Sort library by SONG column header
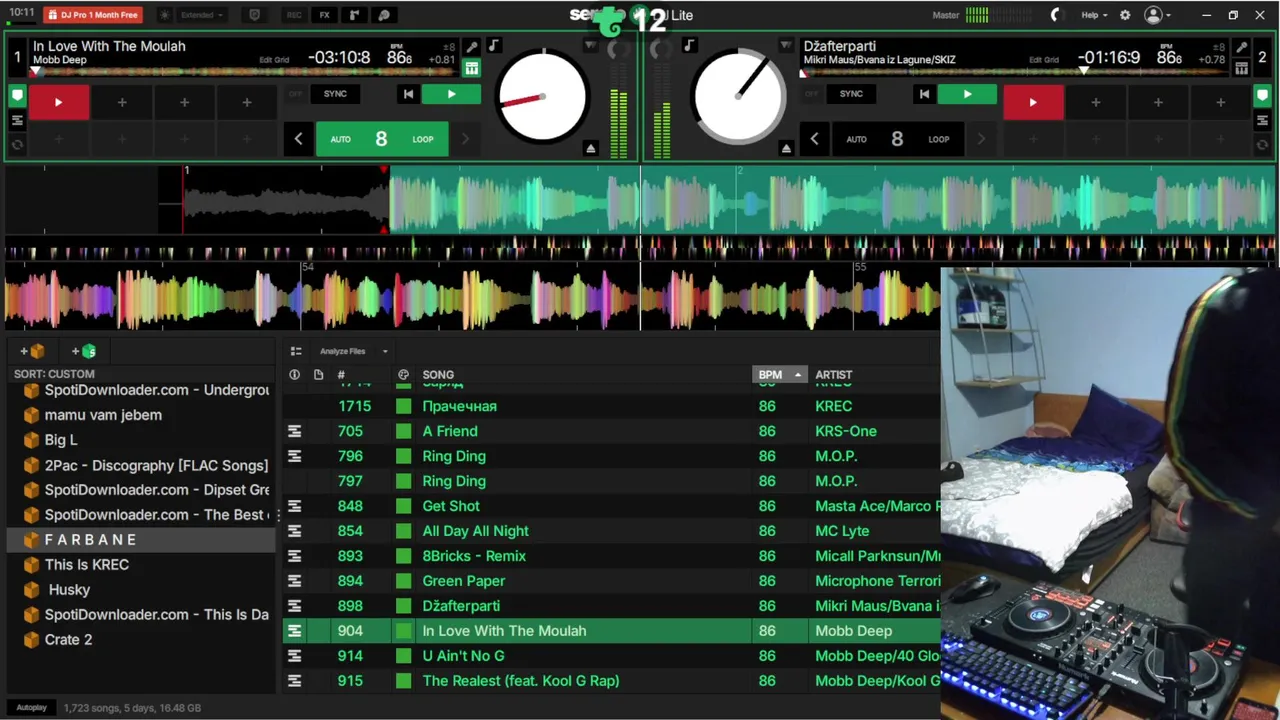Viewport: 1280px width, 720px height. click(x=438, y=375)
